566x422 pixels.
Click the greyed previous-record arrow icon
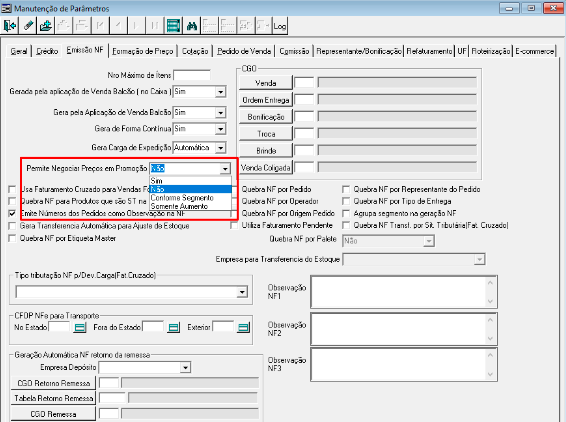tap(118, 26)
